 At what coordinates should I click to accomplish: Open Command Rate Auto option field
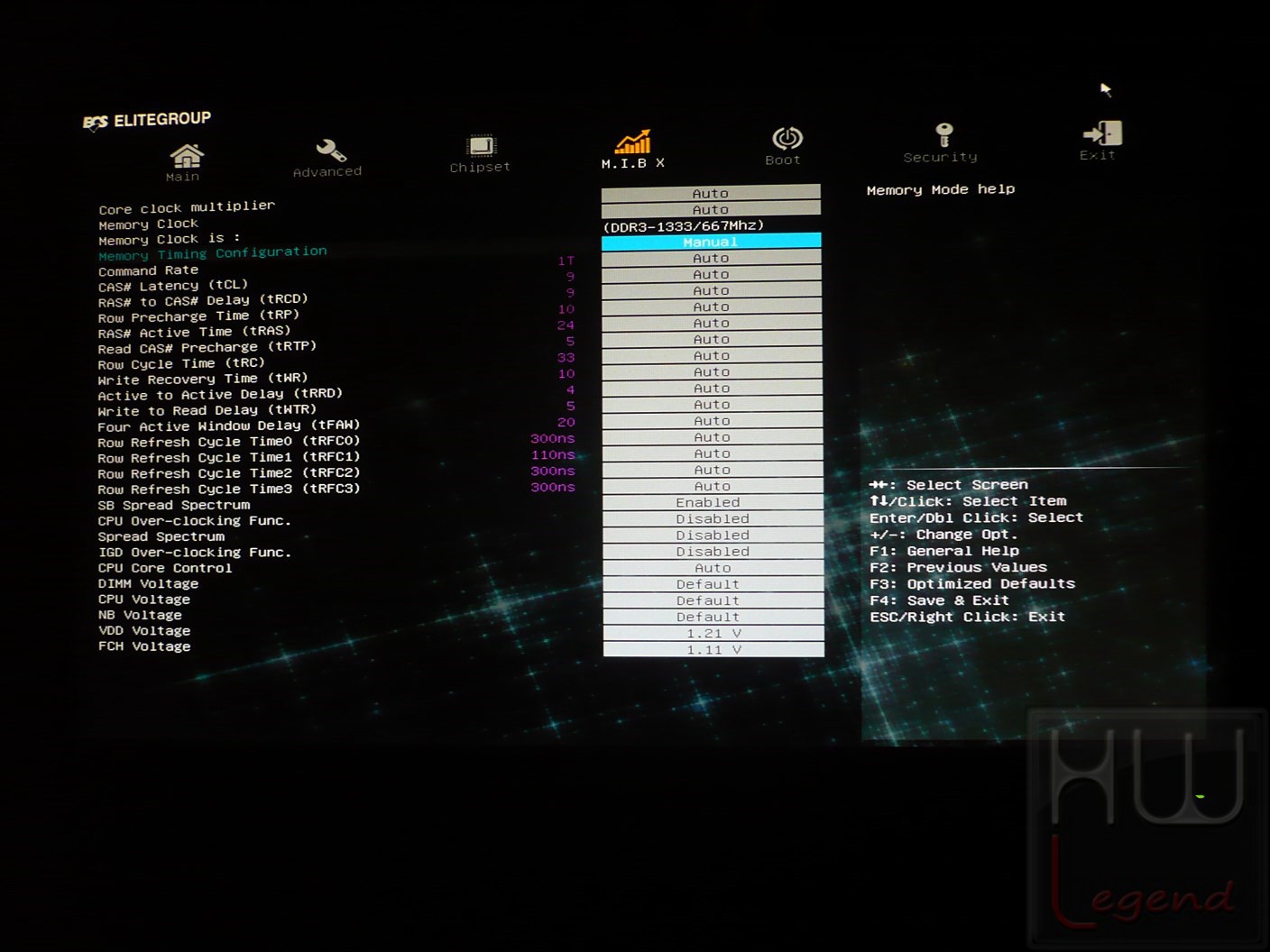(x=712, y=258)
